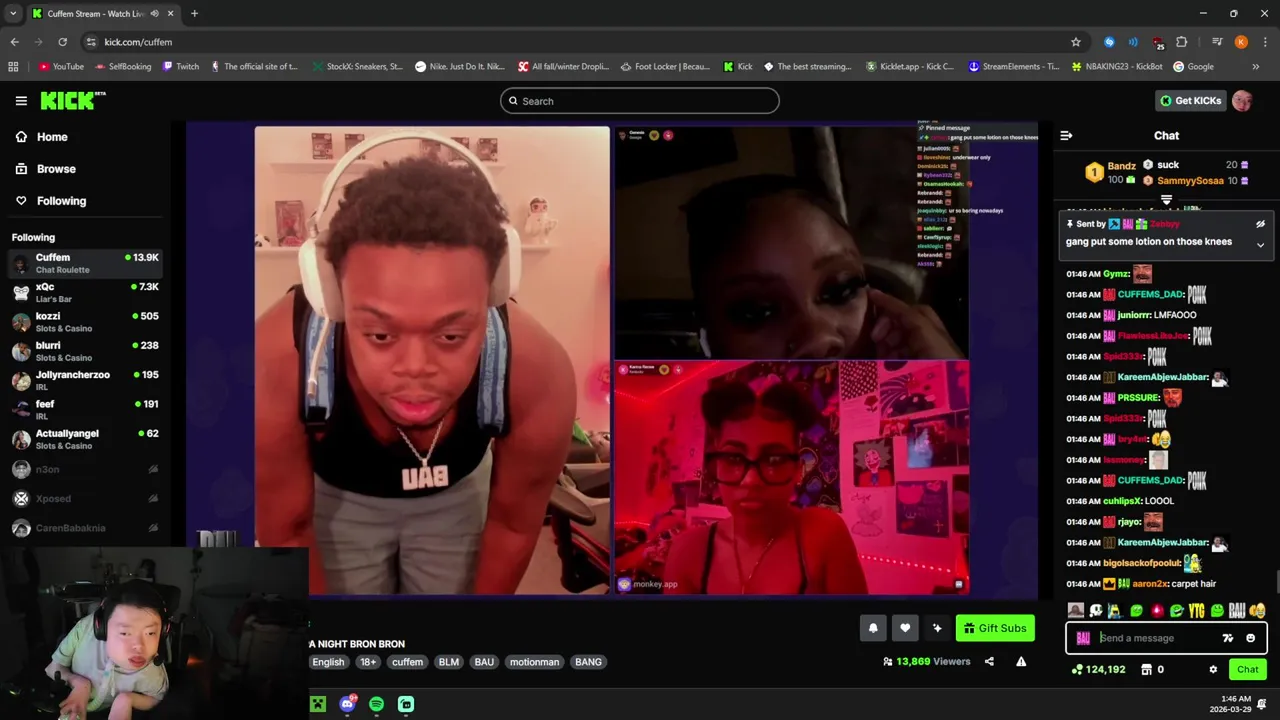Image resolution: width=1280 pixels, height=720 pixels.
Task: Open the emoji picker in chat input
Action: pos(1250,638)
